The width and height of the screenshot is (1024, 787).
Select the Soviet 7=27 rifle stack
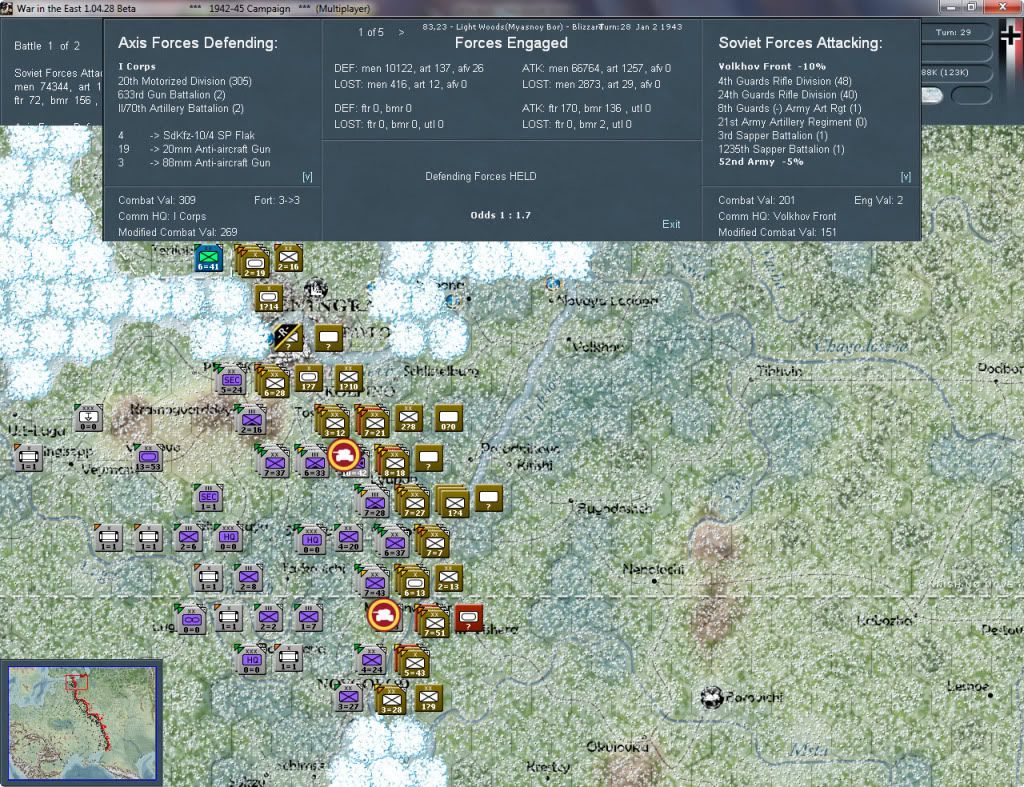pos(413,502)
